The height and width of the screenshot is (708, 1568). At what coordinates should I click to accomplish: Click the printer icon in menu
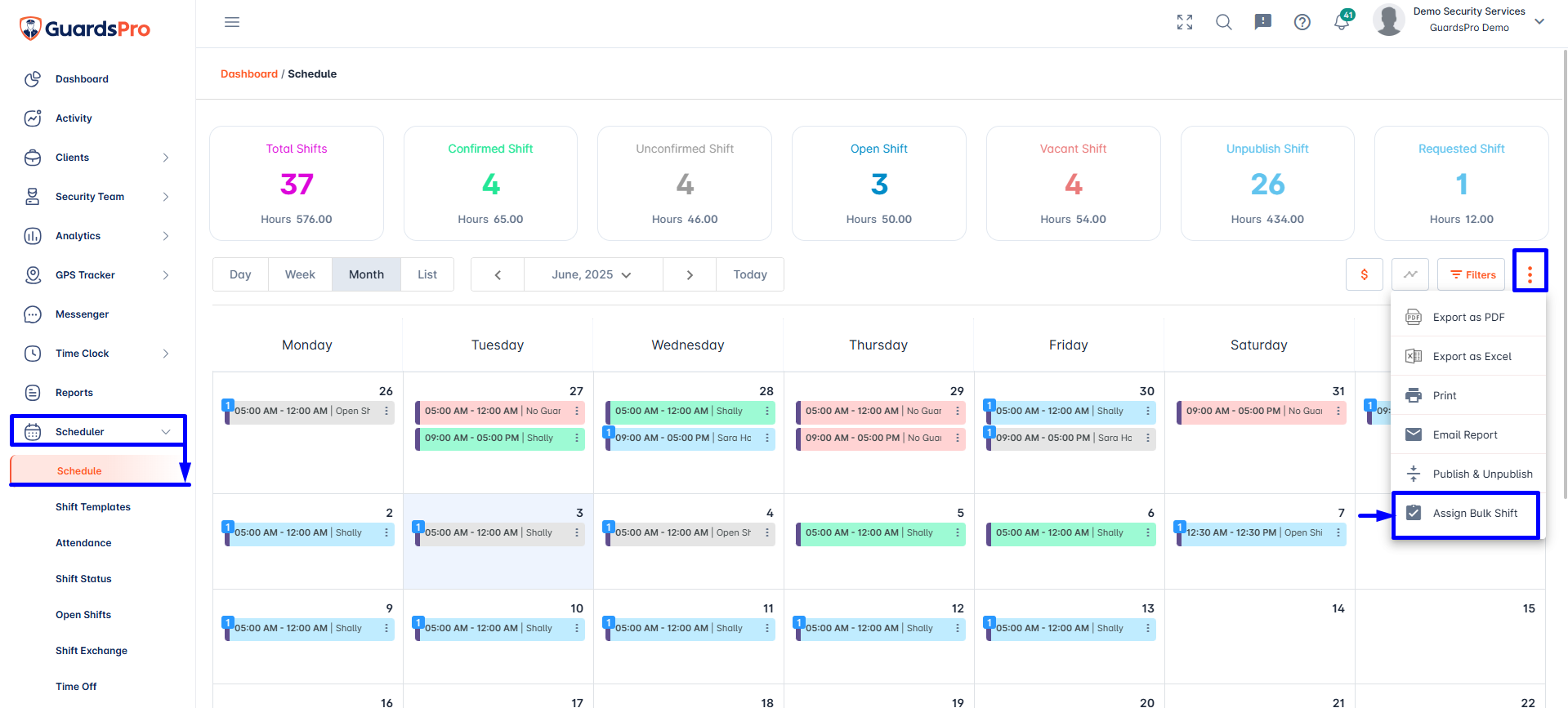[x=1414, y=395]
